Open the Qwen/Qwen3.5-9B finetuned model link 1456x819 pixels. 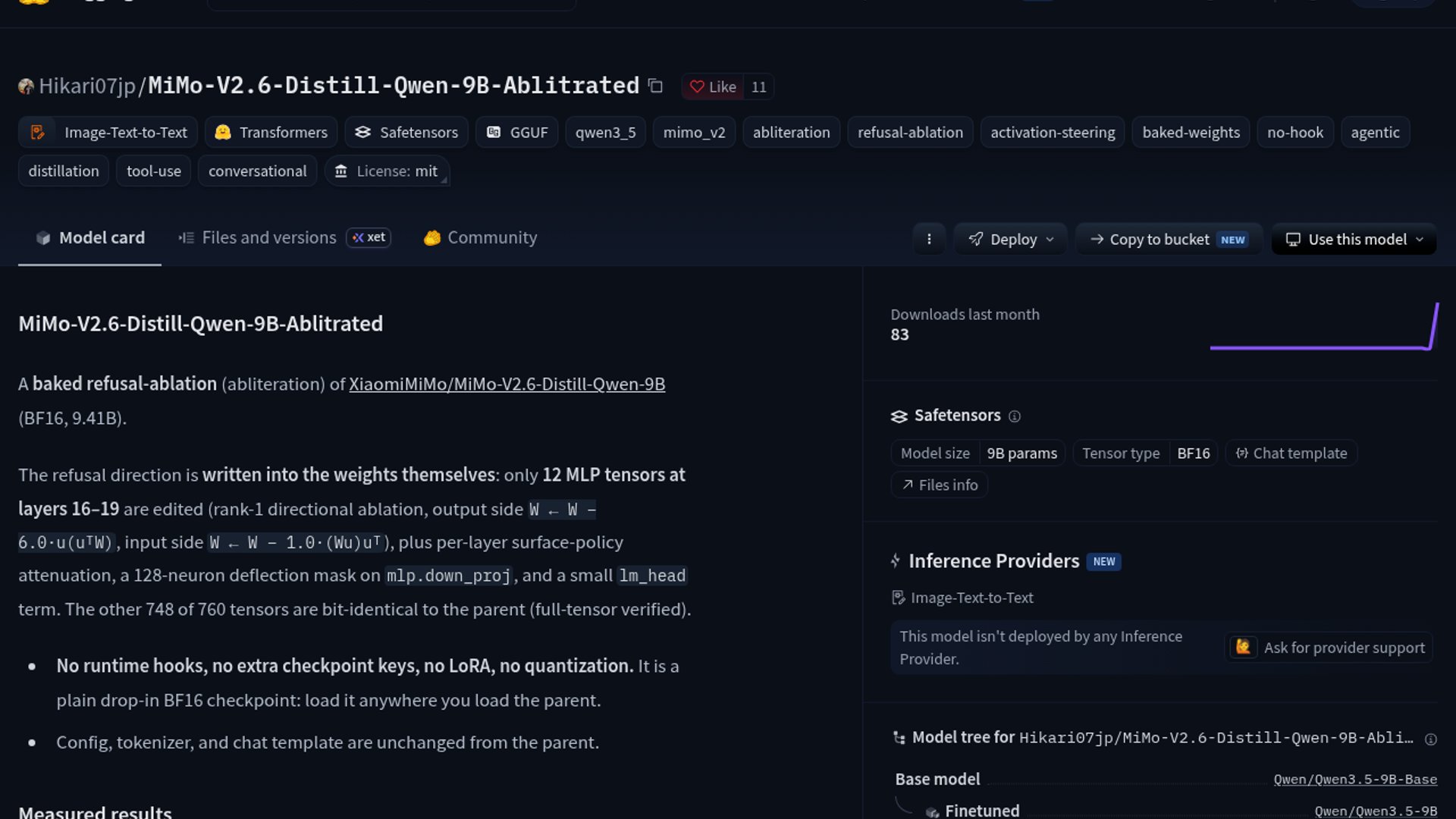pos(1376,811)
